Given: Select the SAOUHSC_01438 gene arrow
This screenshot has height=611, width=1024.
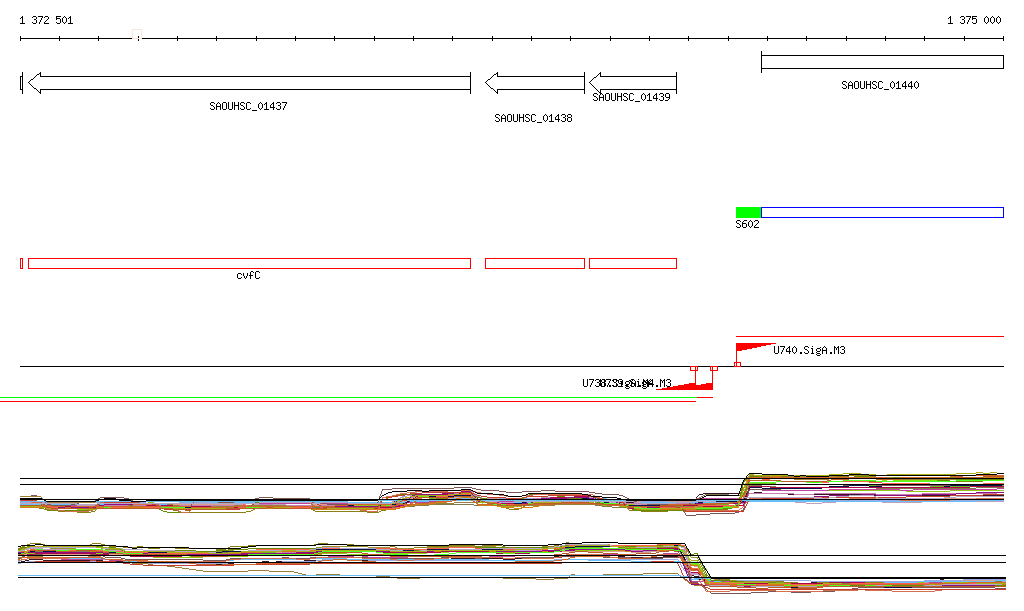Looking at the screenshot, I should click(535, 83).
